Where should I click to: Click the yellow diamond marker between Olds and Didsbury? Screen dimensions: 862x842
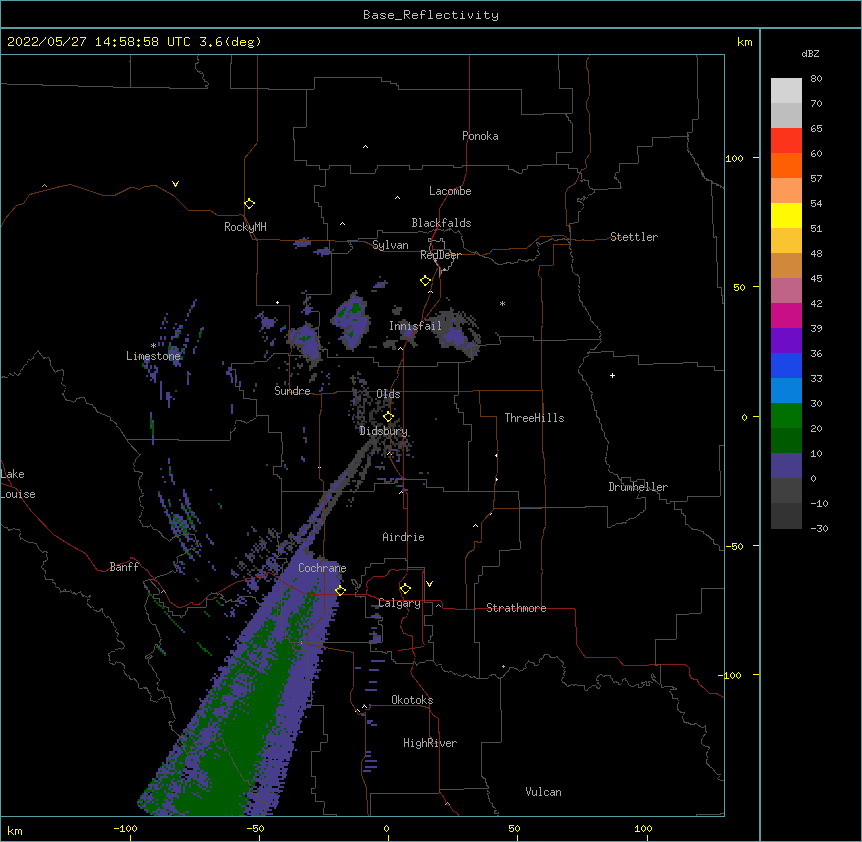(x=388, y=417)
